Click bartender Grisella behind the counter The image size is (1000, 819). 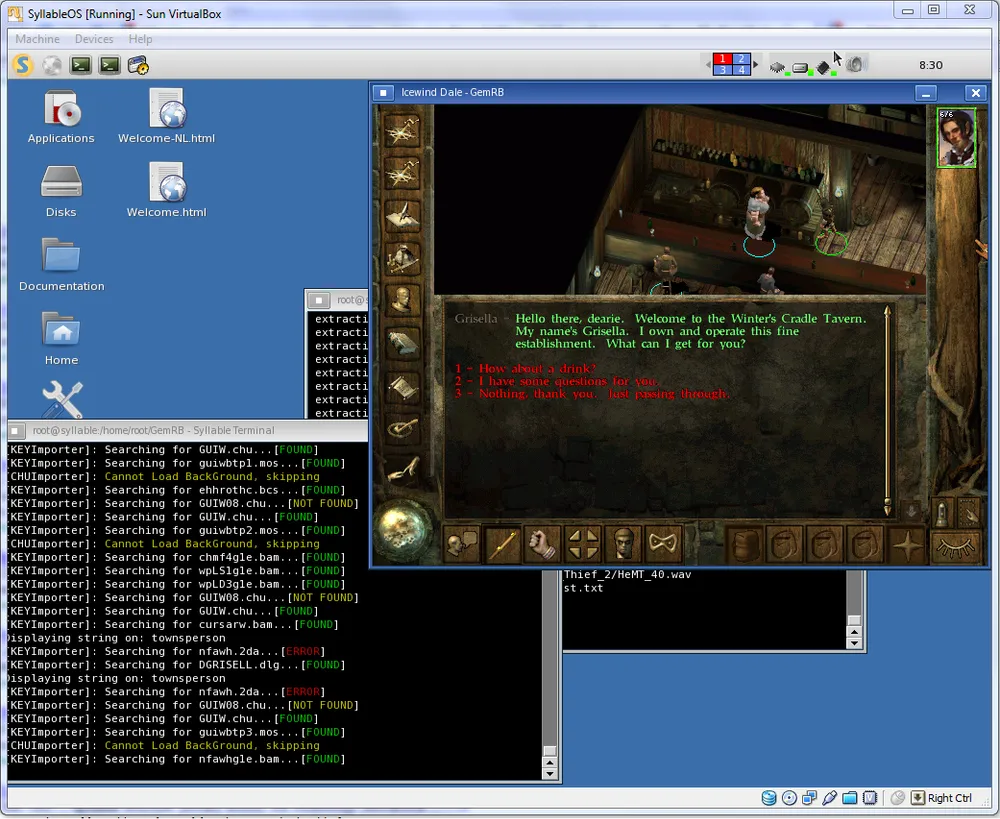point(758,213)
